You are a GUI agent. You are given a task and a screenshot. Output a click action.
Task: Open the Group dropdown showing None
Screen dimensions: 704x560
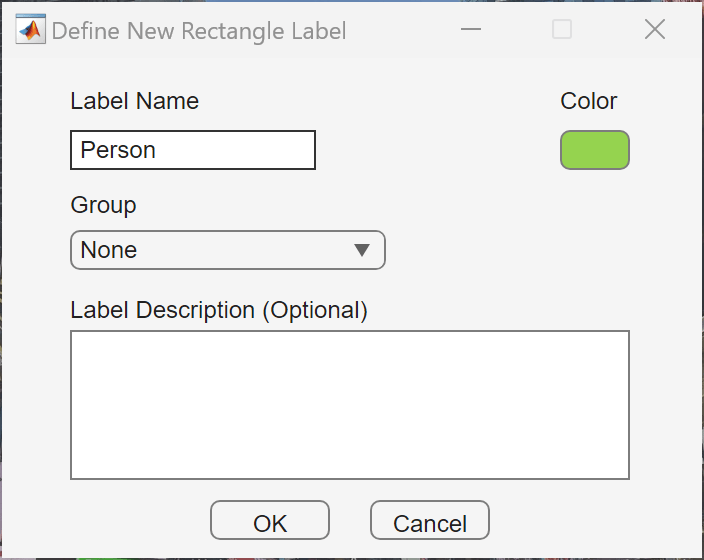pos(227,250)
